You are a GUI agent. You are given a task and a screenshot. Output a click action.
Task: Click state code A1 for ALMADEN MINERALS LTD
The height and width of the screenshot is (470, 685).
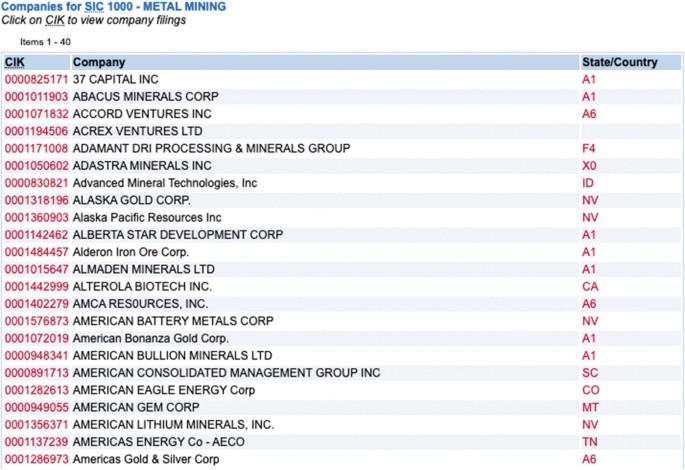(588, 270)
